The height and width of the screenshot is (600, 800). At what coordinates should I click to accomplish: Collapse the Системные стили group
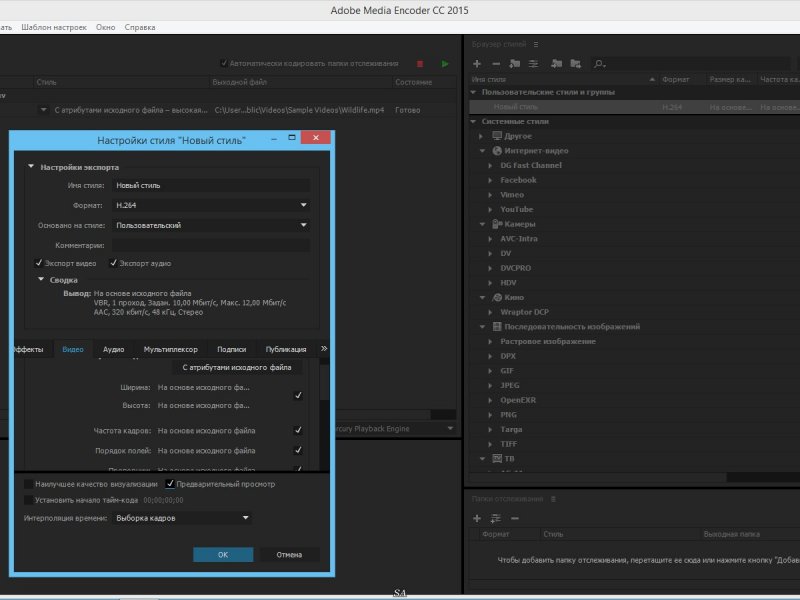pos(473,121)
